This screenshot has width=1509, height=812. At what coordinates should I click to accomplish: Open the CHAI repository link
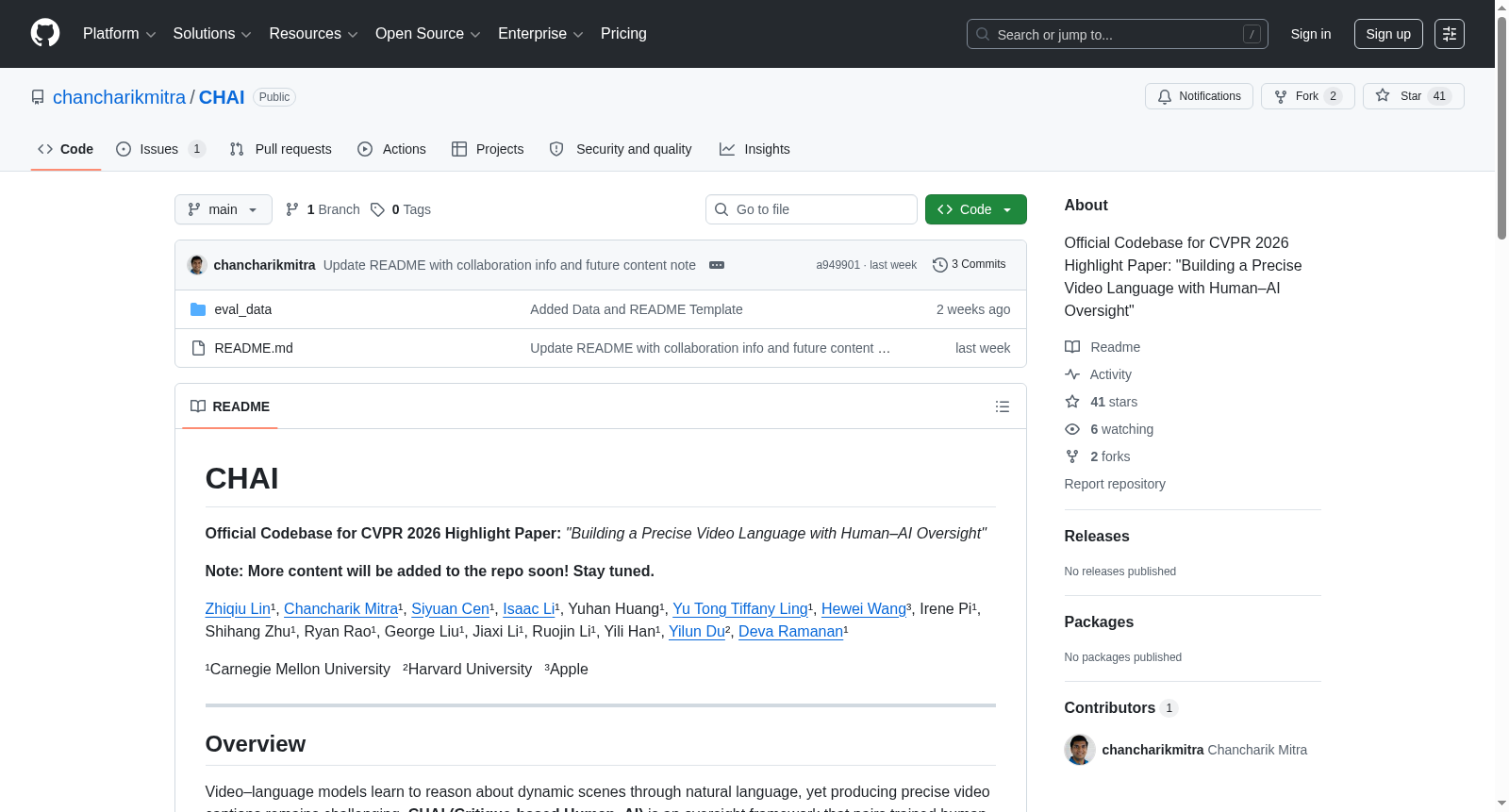tap(222, 97)
